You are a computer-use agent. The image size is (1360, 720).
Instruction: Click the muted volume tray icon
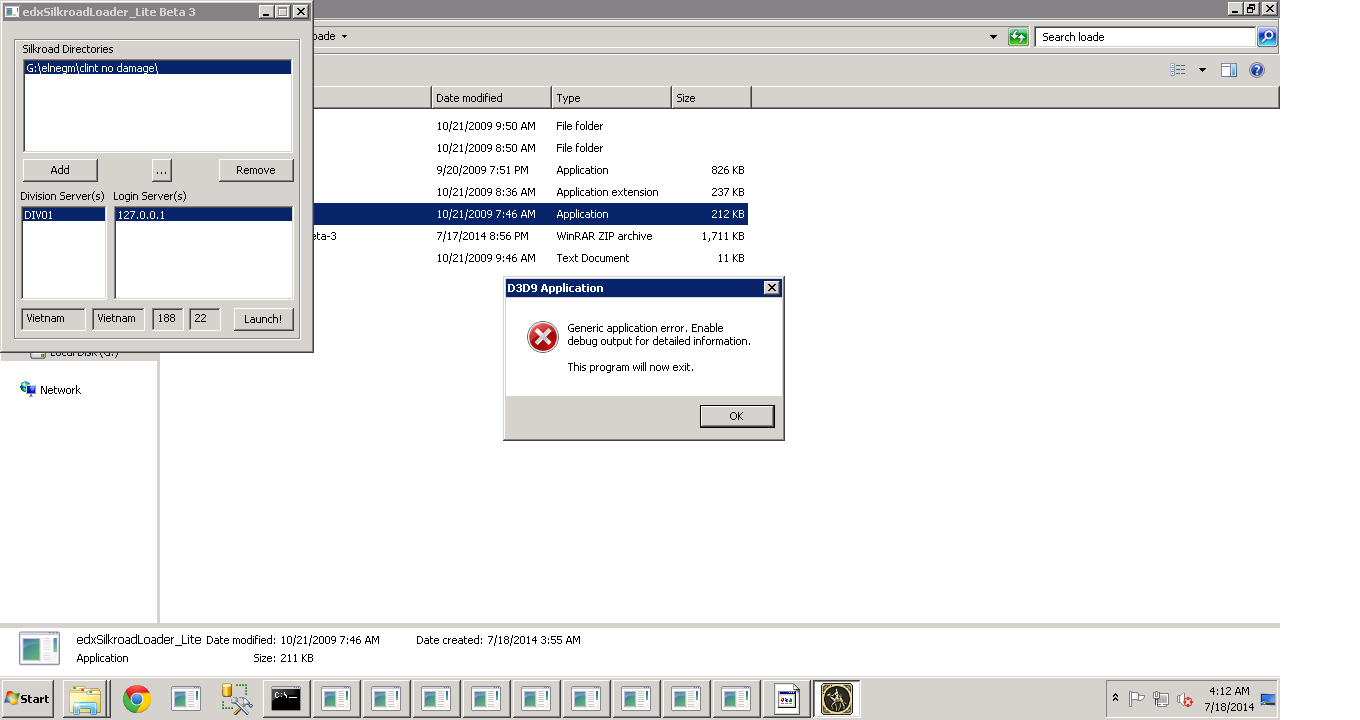(1185, 699)
